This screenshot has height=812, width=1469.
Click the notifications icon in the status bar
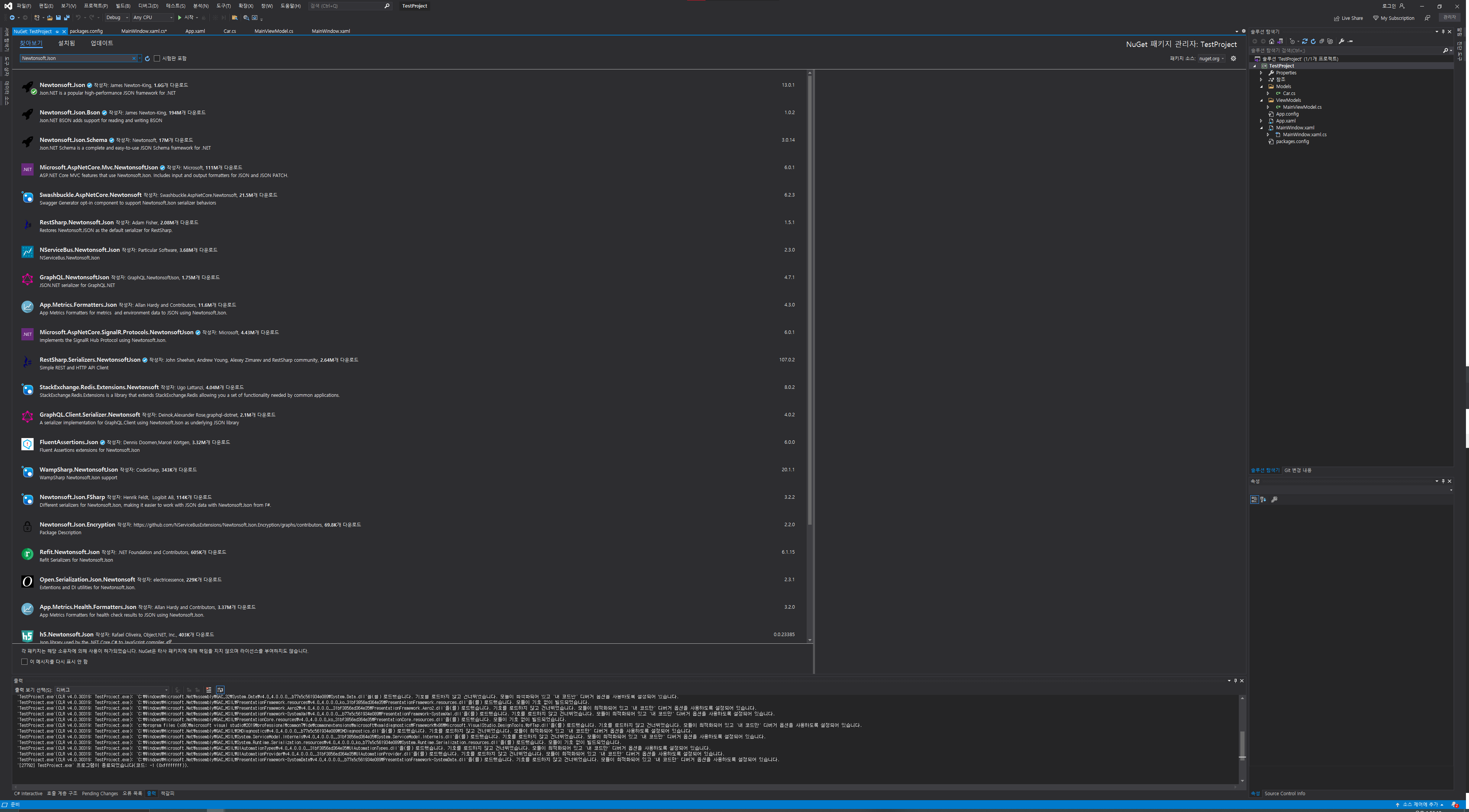[x=1455, y=805]
